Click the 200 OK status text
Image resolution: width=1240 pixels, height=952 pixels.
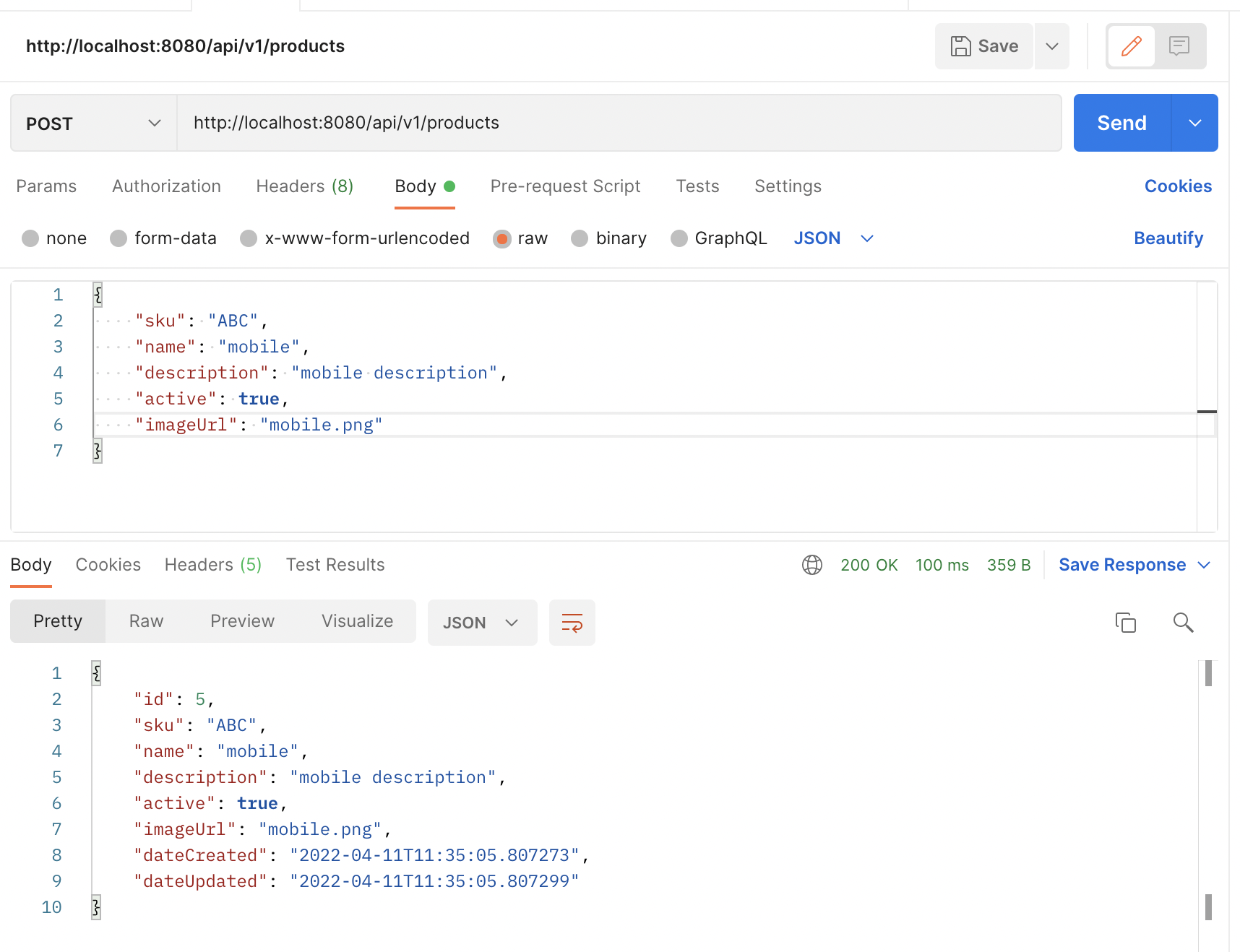click(x=869, y=565)
